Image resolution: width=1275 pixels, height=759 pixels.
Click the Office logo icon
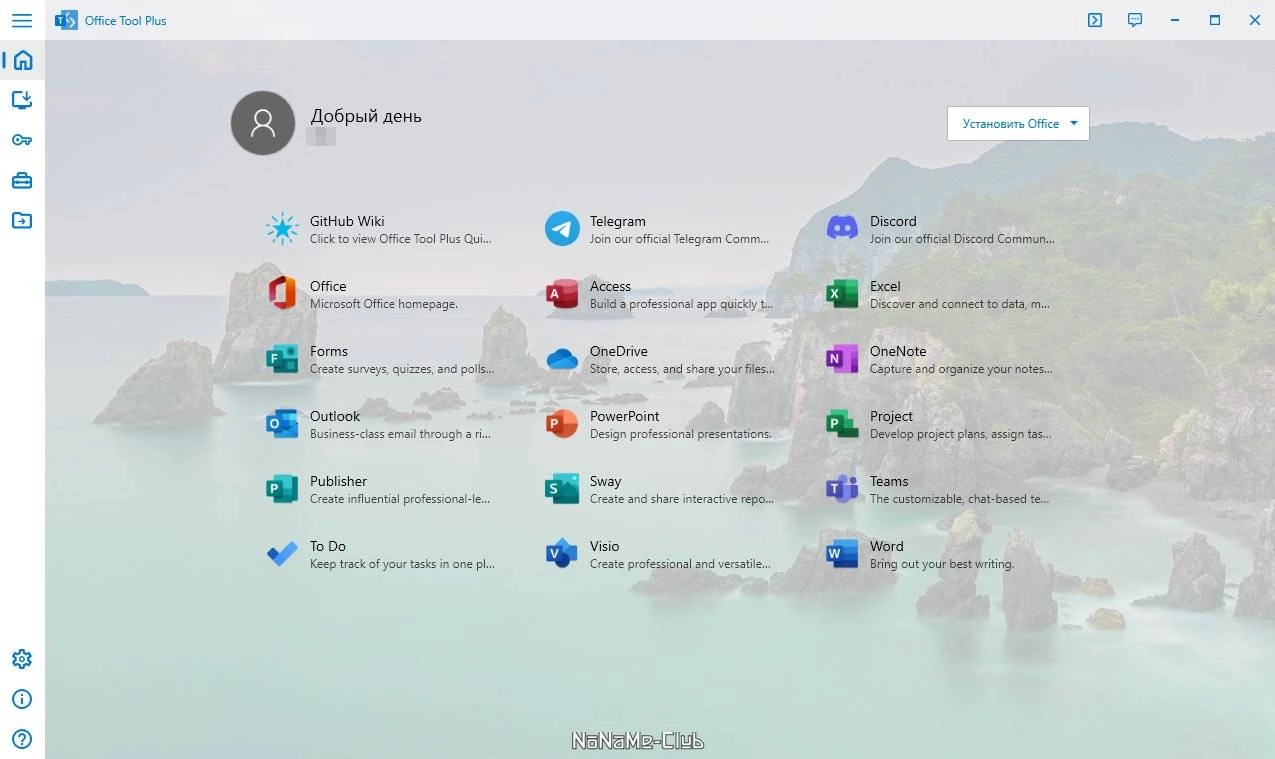pyautogui.click(x=282, y=293)
